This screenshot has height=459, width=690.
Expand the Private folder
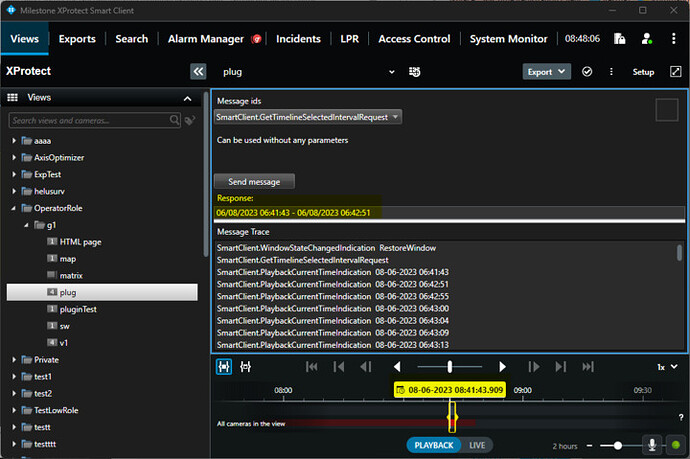tap(14, 360)
